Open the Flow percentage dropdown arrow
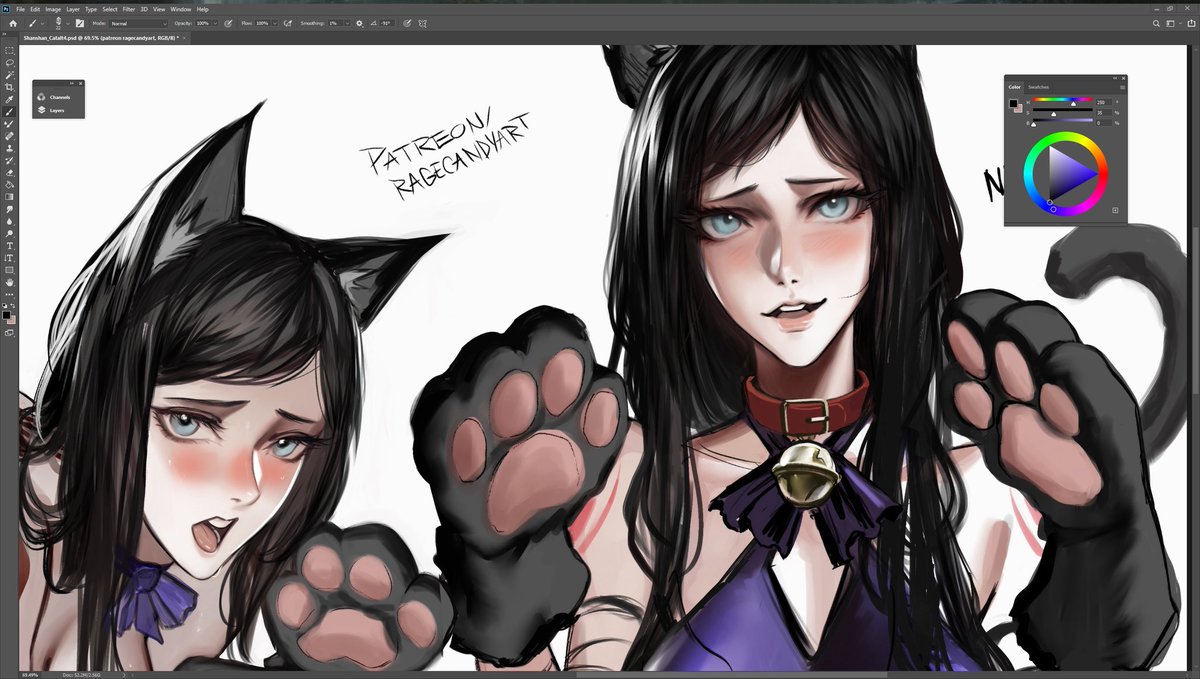The image size is (1200, 679). (275, 23)
